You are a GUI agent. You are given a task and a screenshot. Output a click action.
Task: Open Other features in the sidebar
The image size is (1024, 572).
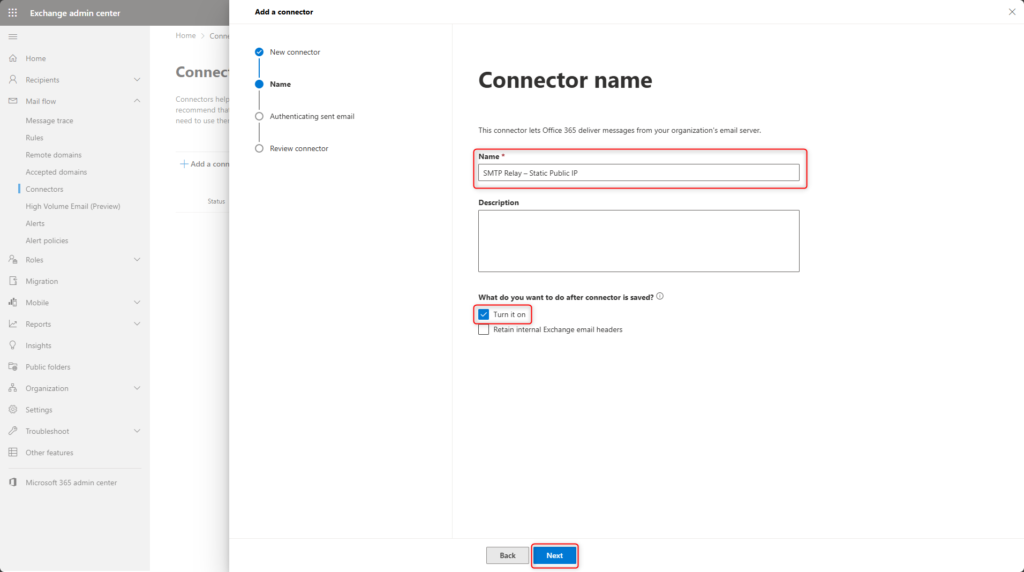pos(49,453)
